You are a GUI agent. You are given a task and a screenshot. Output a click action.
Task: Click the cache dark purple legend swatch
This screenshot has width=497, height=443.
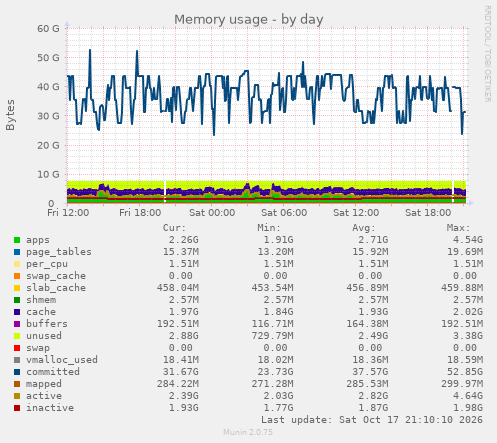click(17, 312)
